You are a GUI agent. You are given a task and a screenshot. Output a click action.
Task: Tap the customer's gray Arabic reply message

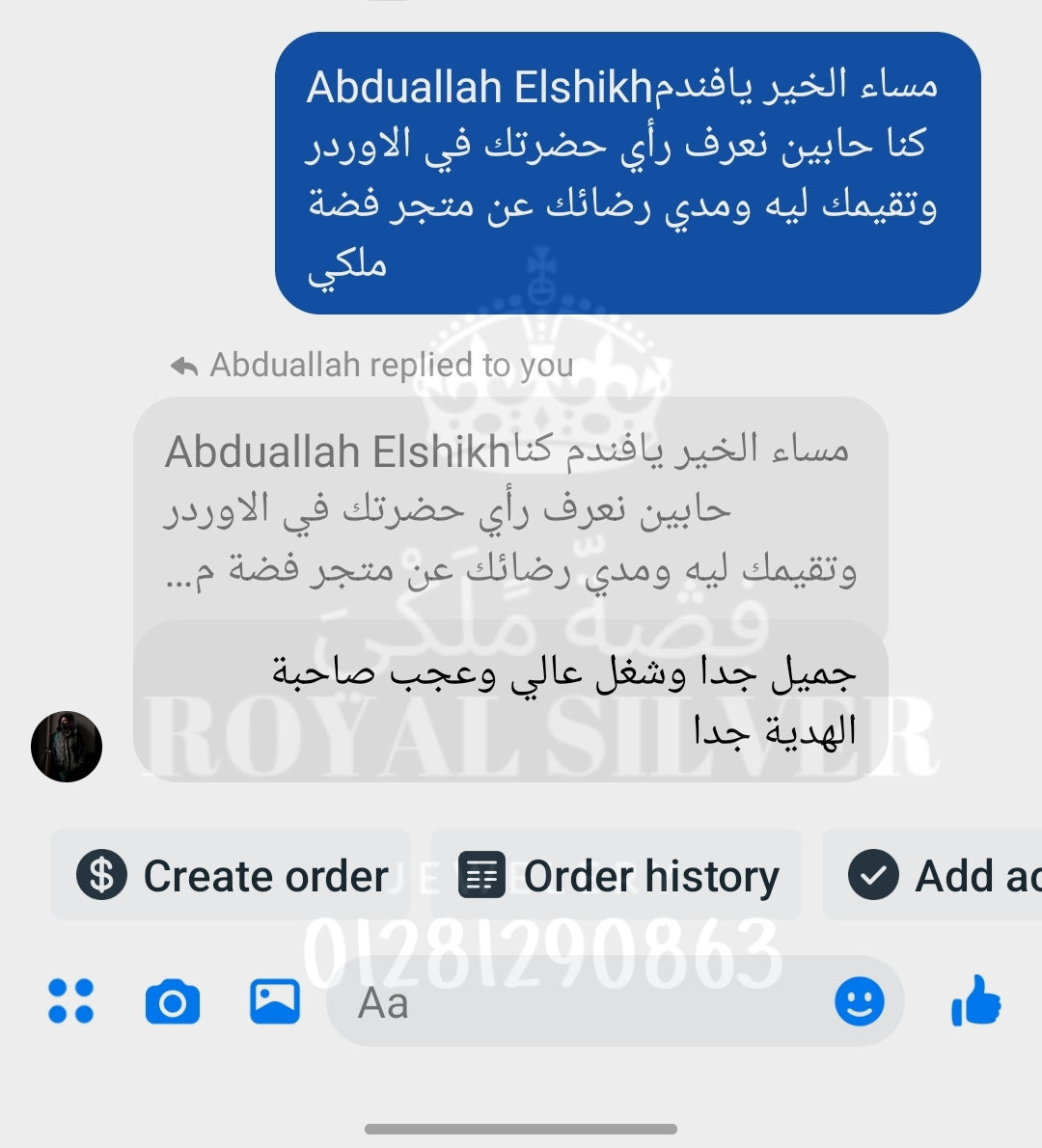(510, 701)
